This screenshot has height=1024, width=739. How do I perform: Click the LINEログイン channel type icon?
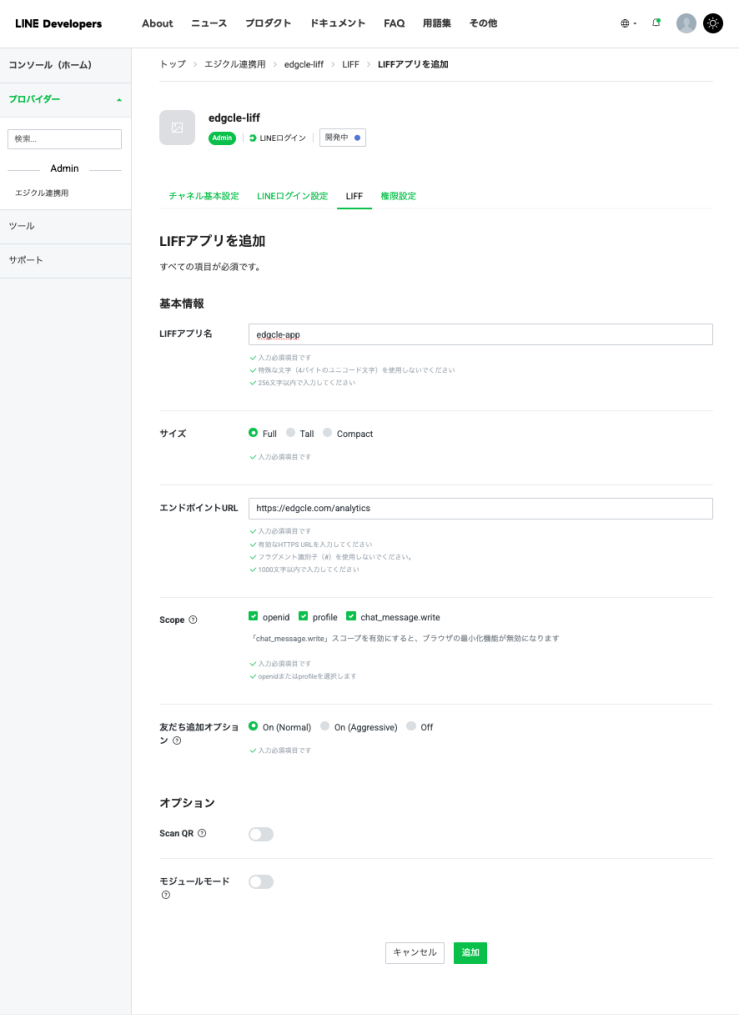253,138
